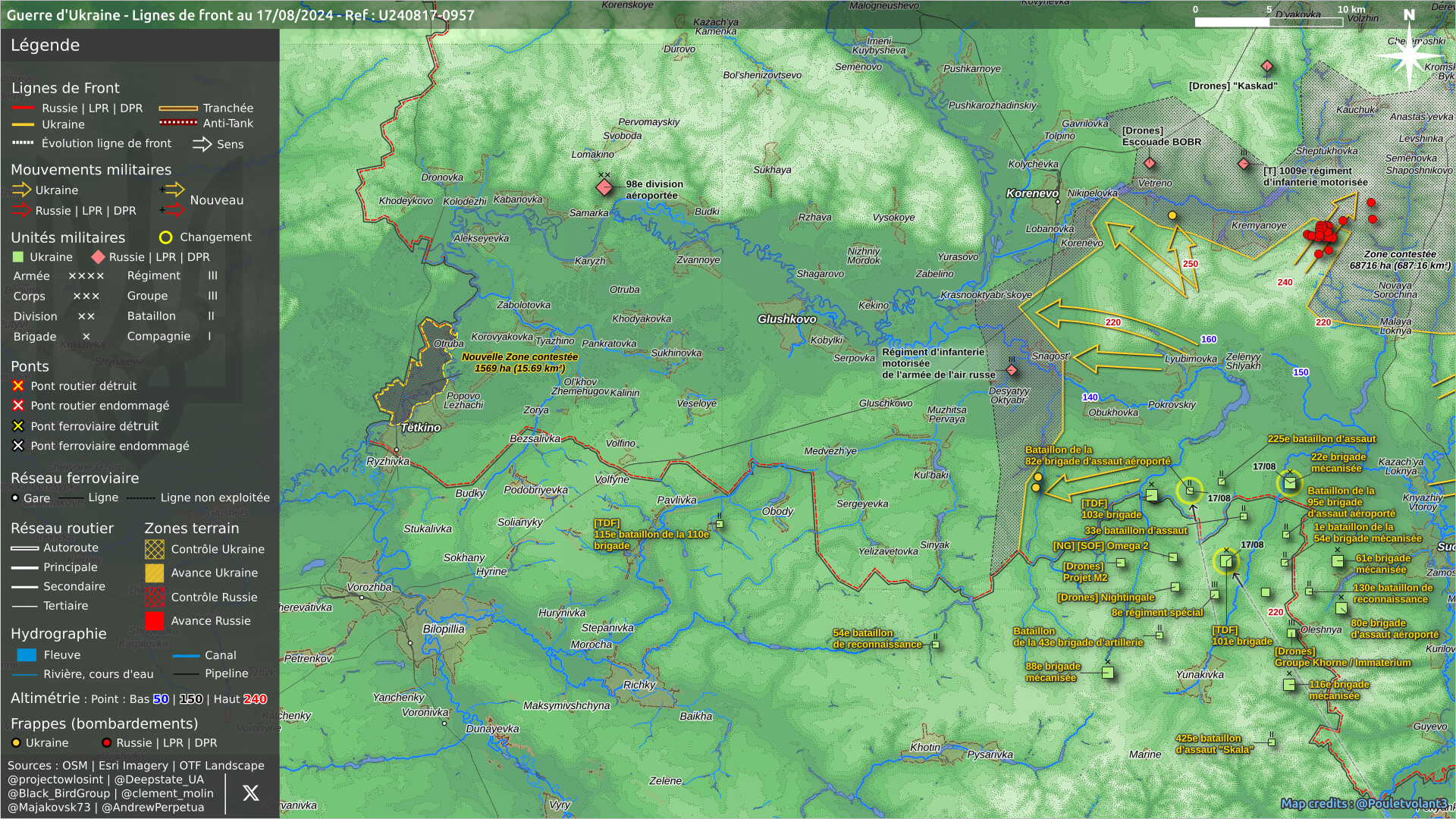The height and width of the screenshot is (819, 1456).
Task: Click the Pont routier détruit legend icon
Action: [18, 386]
